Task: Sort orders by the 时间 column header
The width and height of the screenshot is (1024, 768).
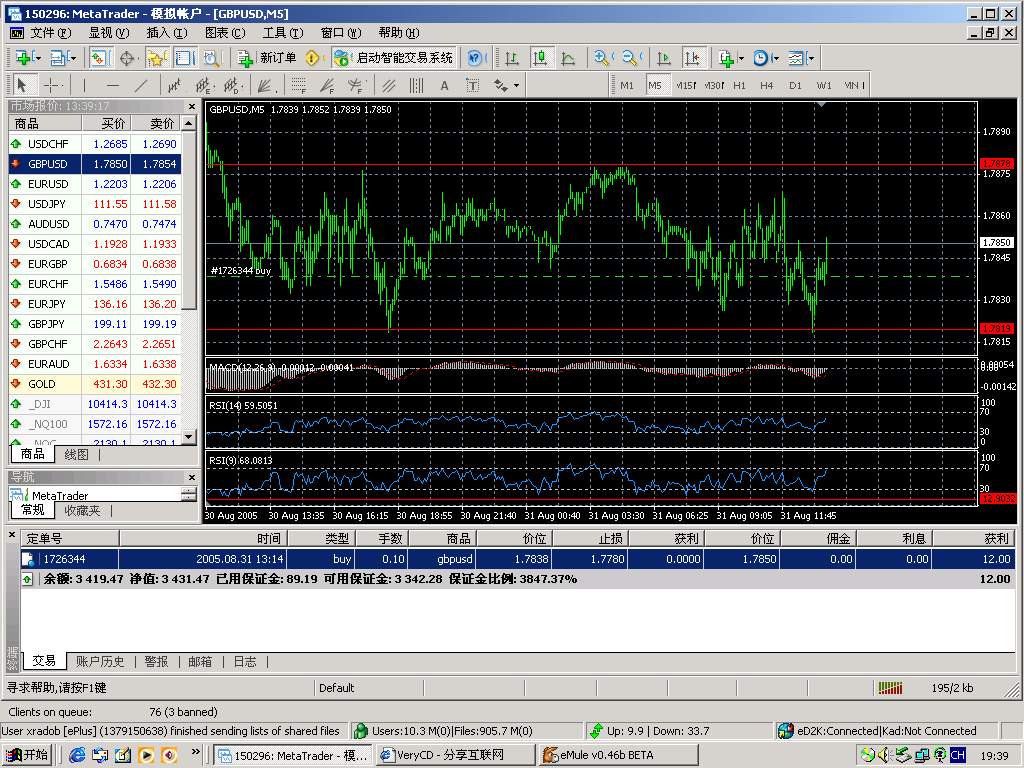Action: point(203,539)
